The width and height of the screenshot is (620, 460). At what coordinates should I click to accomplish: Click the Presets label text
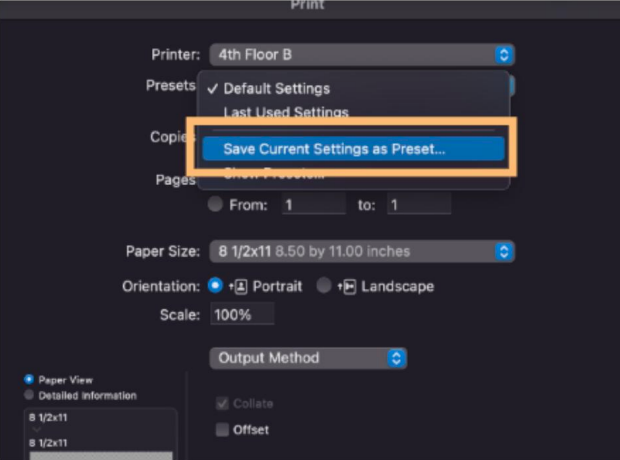click(170, 85)
